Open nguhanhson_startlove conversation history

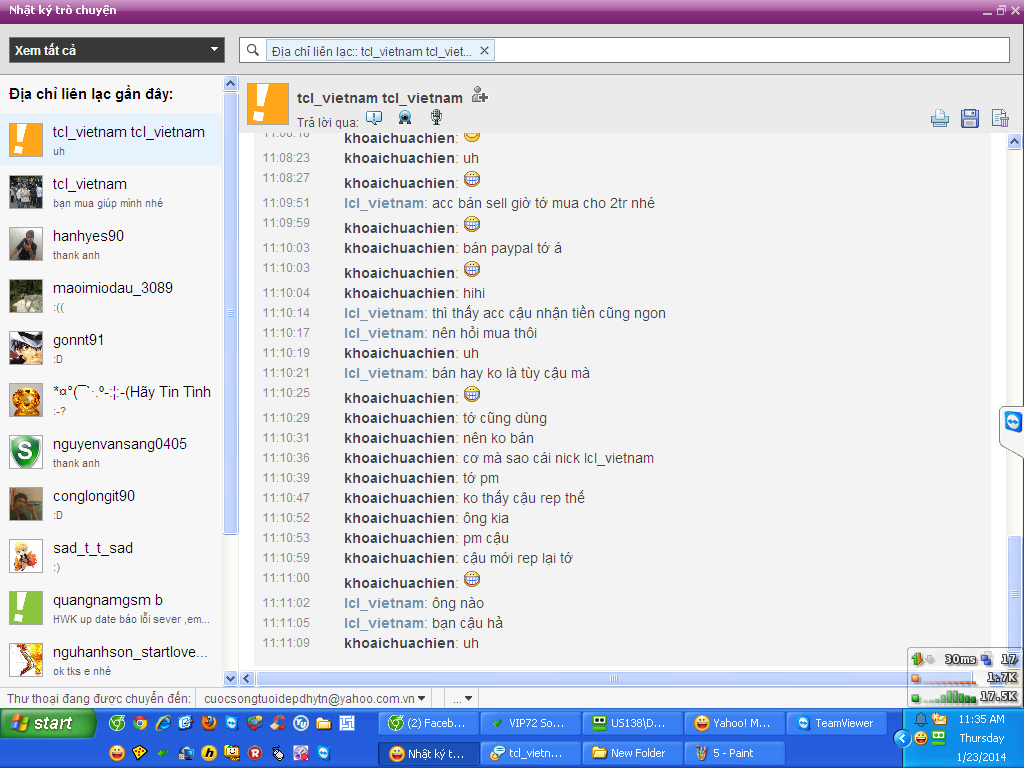coord(111,660)
